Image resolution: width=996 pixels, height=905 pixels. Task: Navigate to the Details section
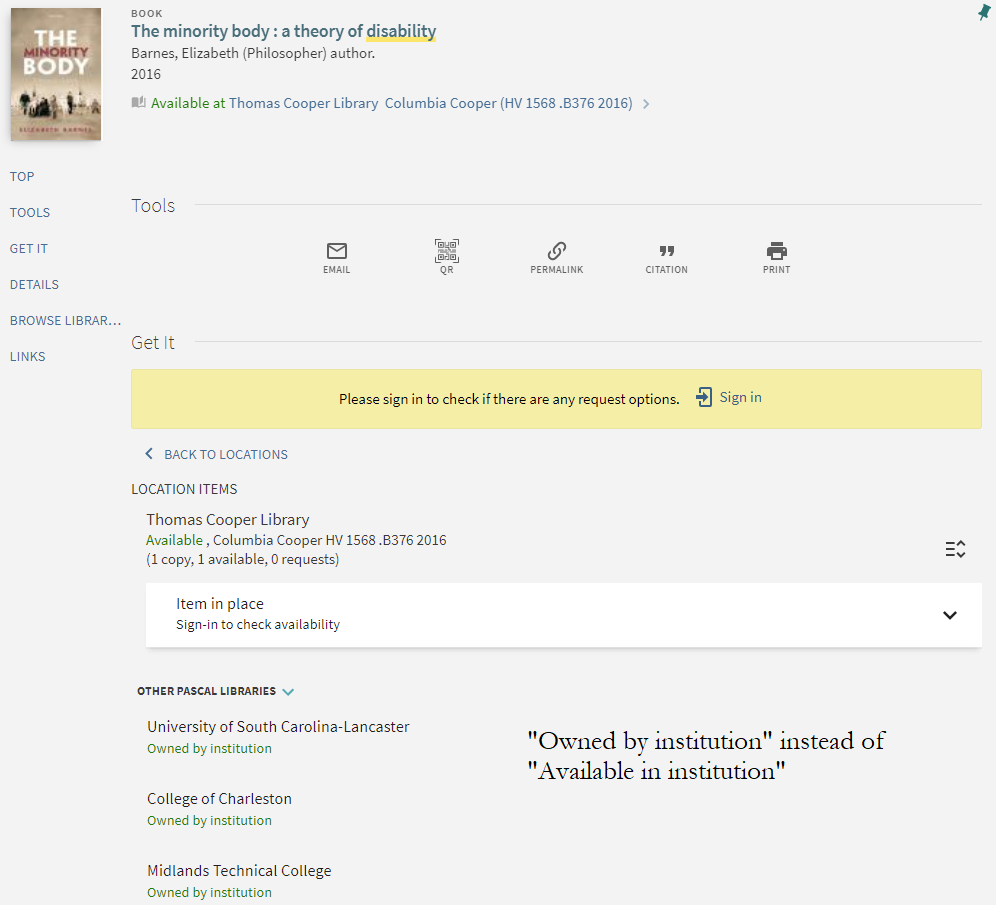click(x=34, y=285)
